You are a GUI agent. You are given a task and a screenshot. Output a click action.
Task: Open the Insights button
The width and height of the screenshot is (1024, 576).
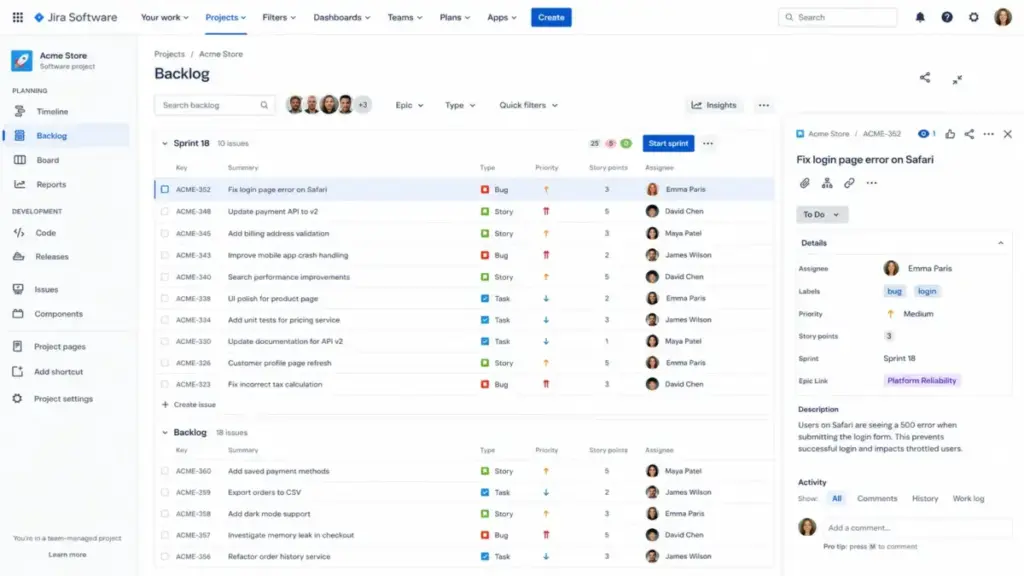[x=714, y=105]
